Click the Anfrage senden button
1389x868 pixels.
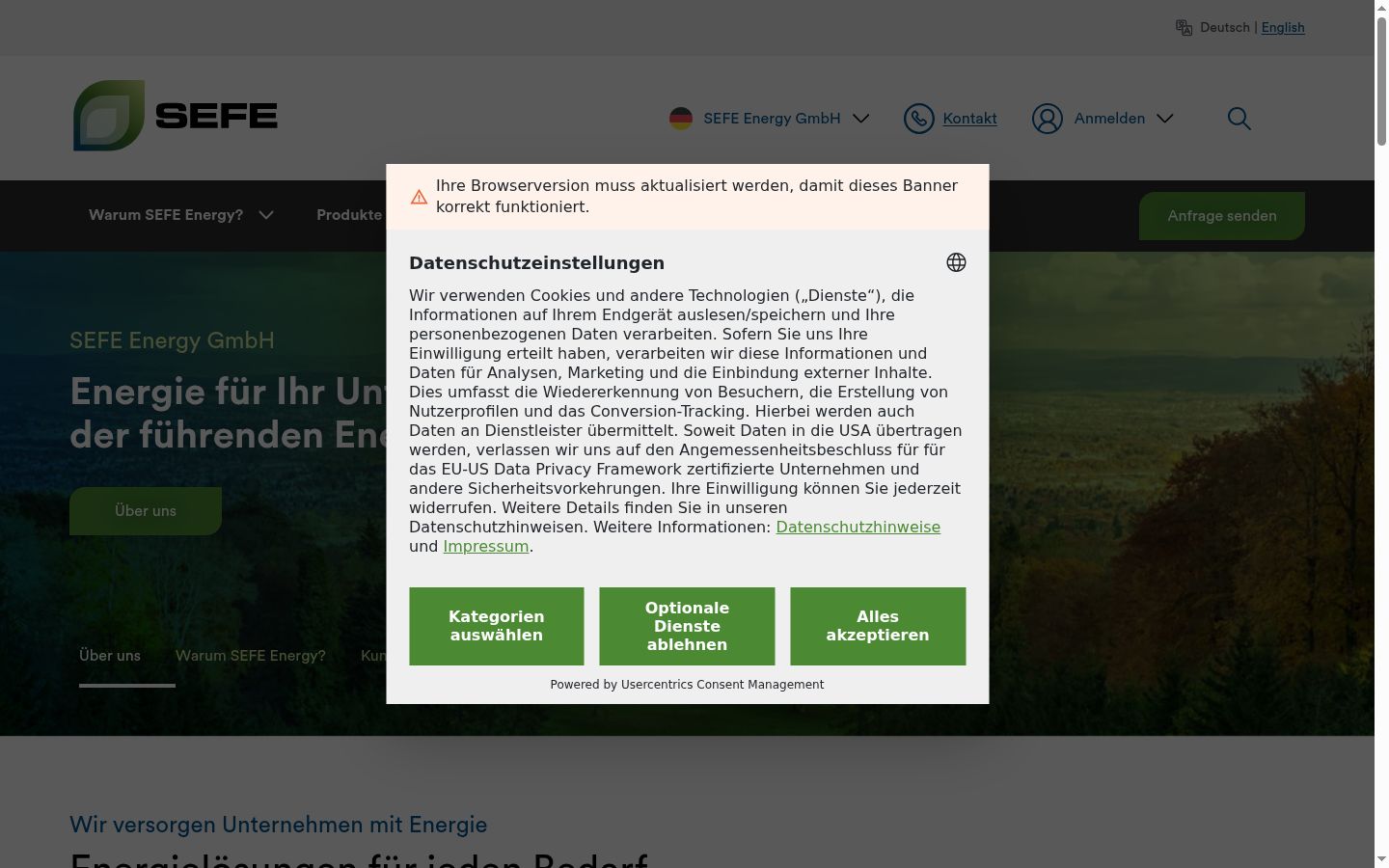[x=1222, y=216]
